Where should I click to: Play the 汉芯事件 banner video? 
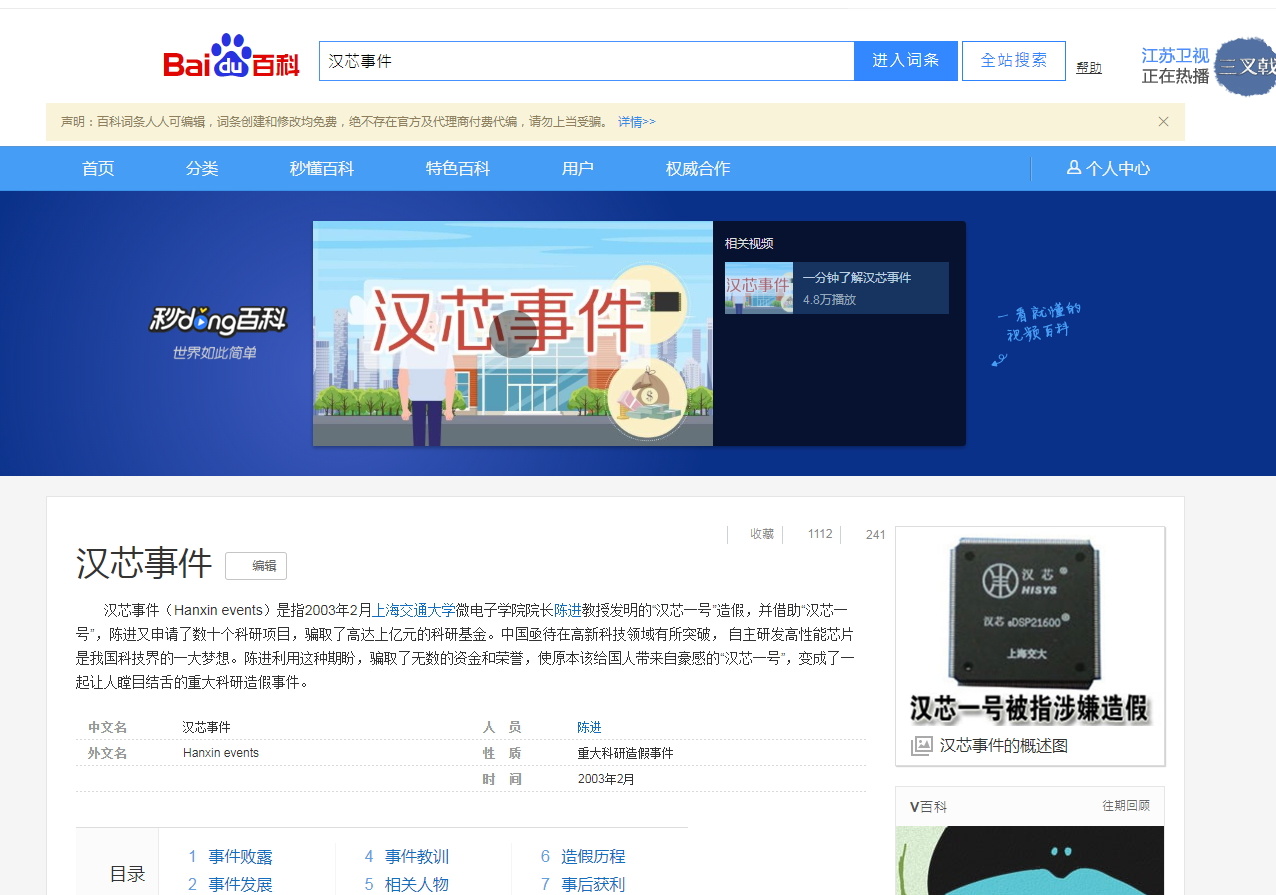[x=513, y=333]
